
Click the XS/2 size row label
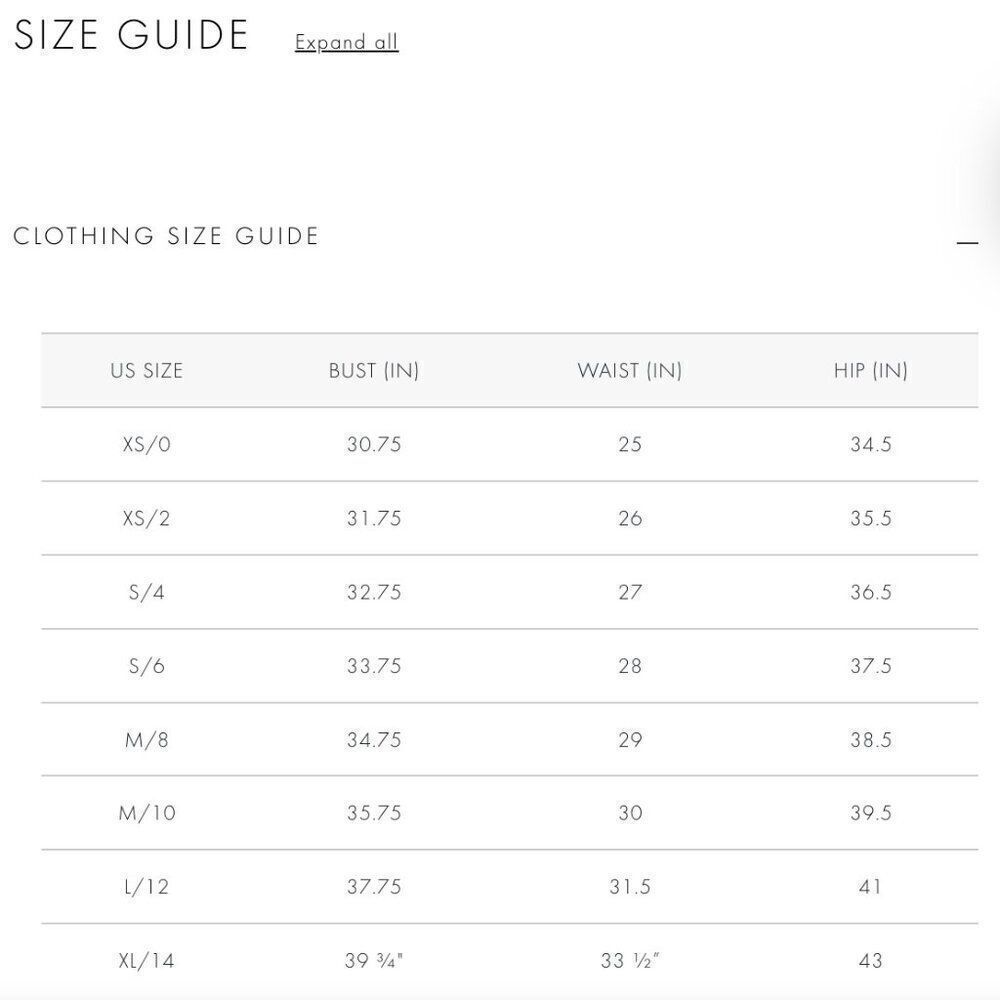147,518
